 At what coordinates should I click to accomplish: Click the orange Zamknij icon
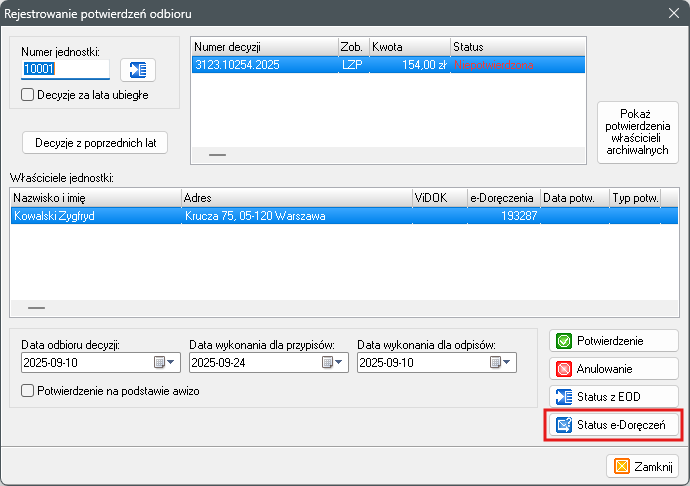[621, 466]
